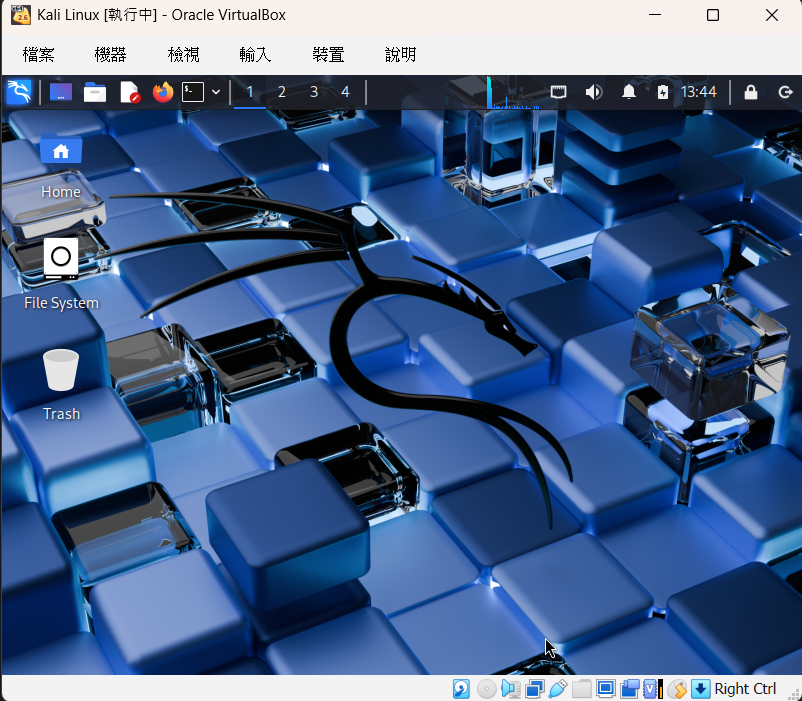Open the power manager battery icon
Screen dimensions: 802x701
click(x=662, y=92)
